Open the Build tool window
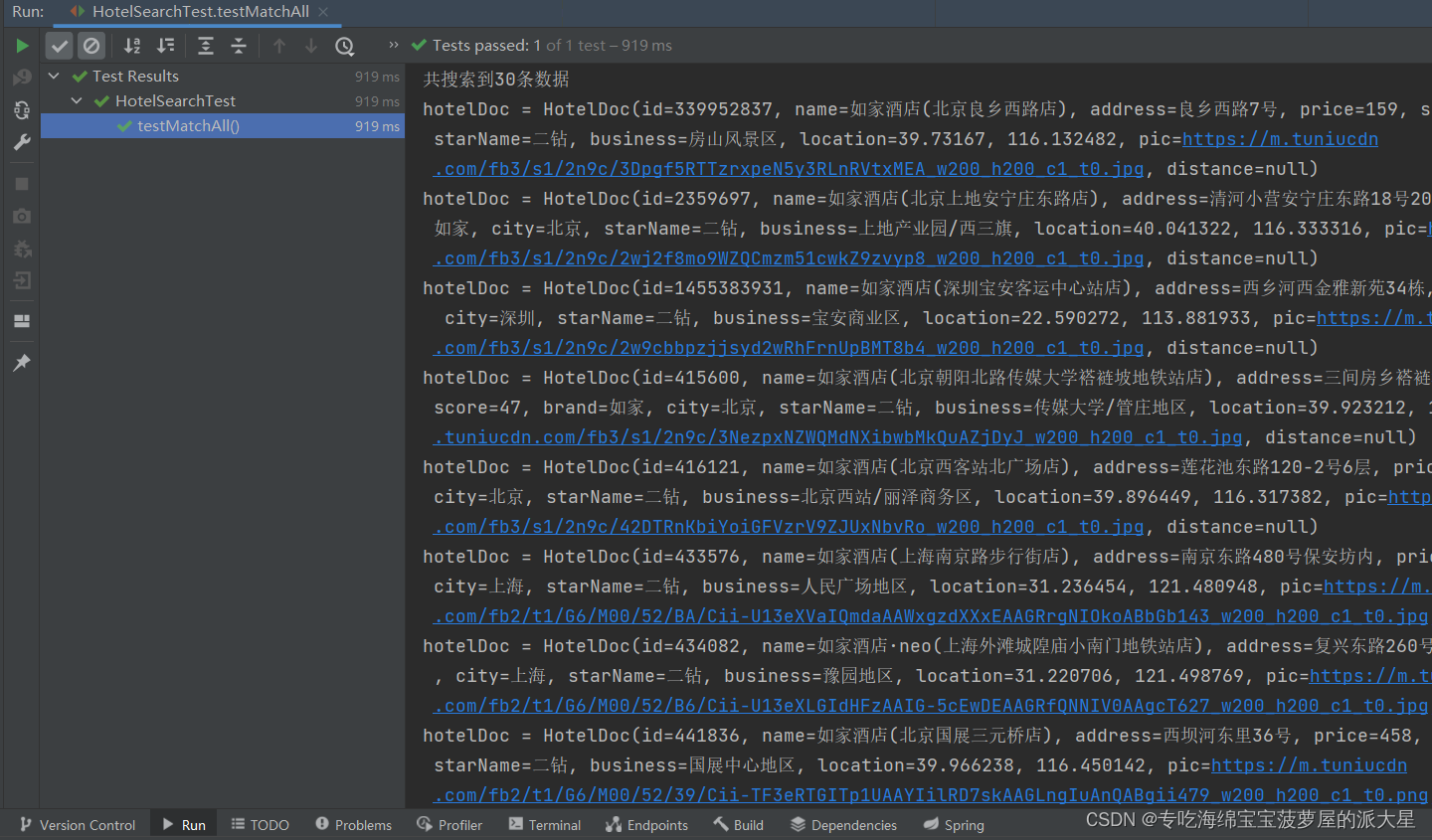 point(739,825)
